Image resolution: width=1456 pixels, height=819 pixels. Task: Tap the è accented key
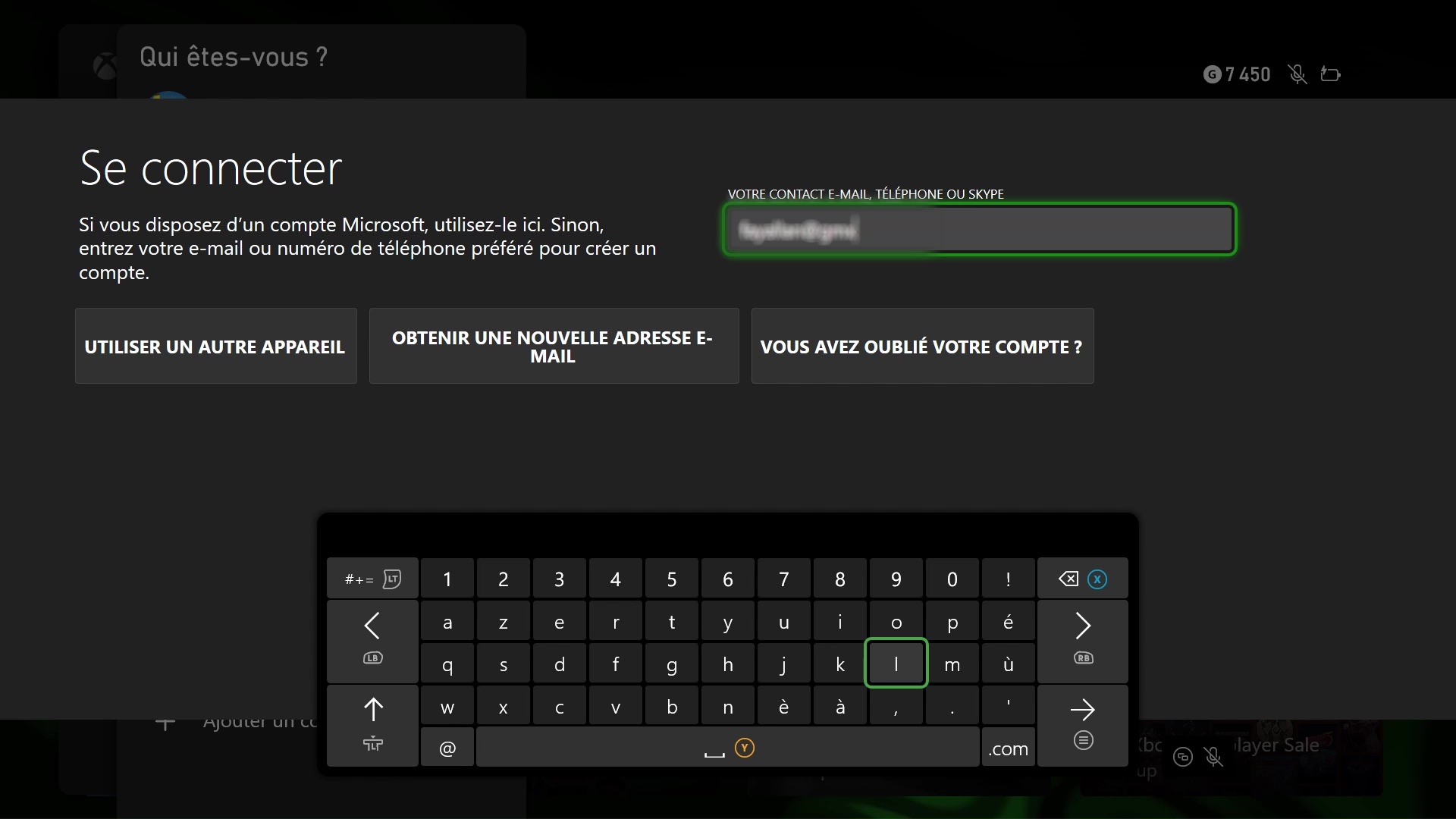point(784,707)
